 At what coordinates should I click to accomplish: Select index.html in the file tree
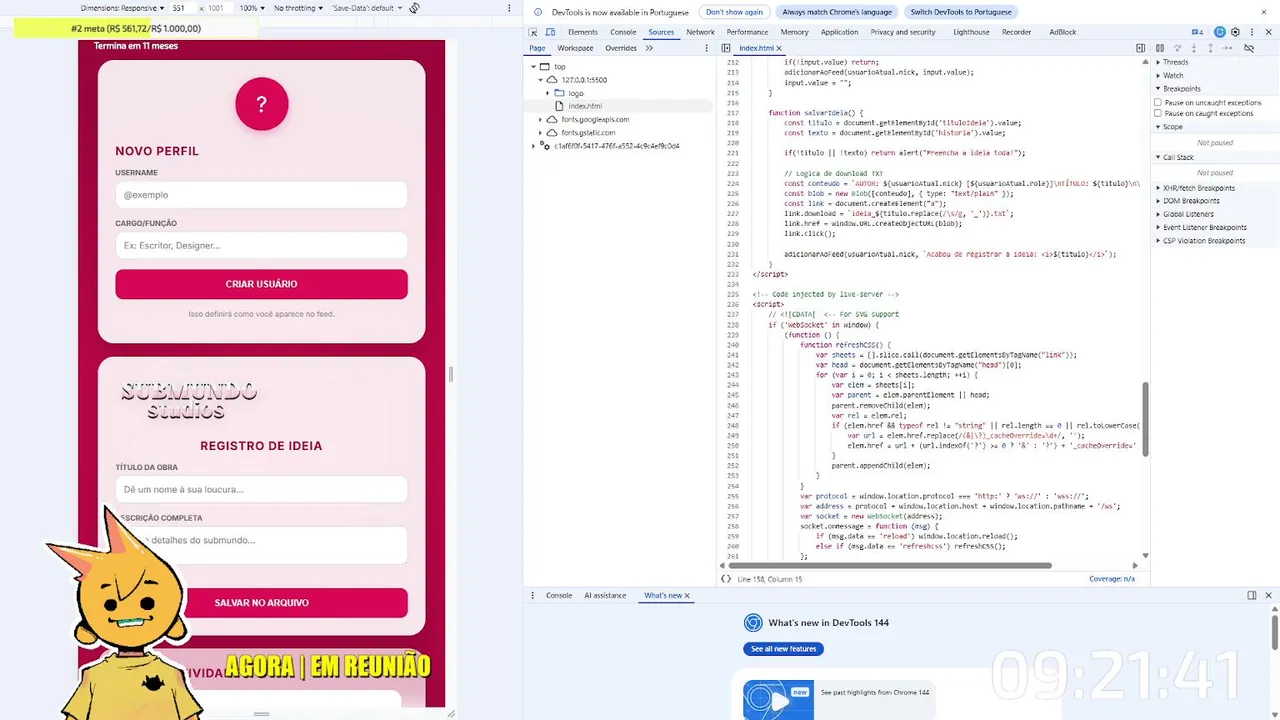pyautogui.click(x=585, y=106)
